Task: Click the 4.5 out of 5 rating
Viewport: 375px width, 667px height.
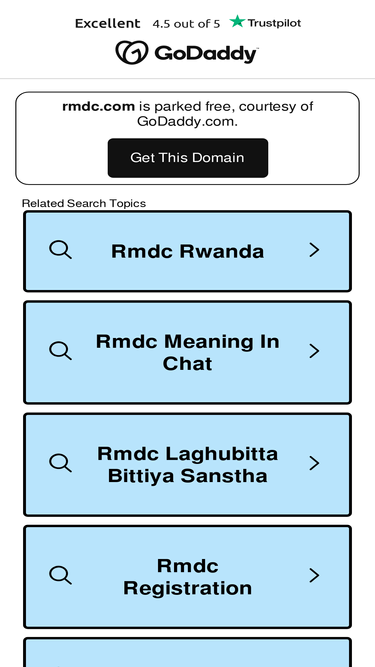Action: pos(186,24)
